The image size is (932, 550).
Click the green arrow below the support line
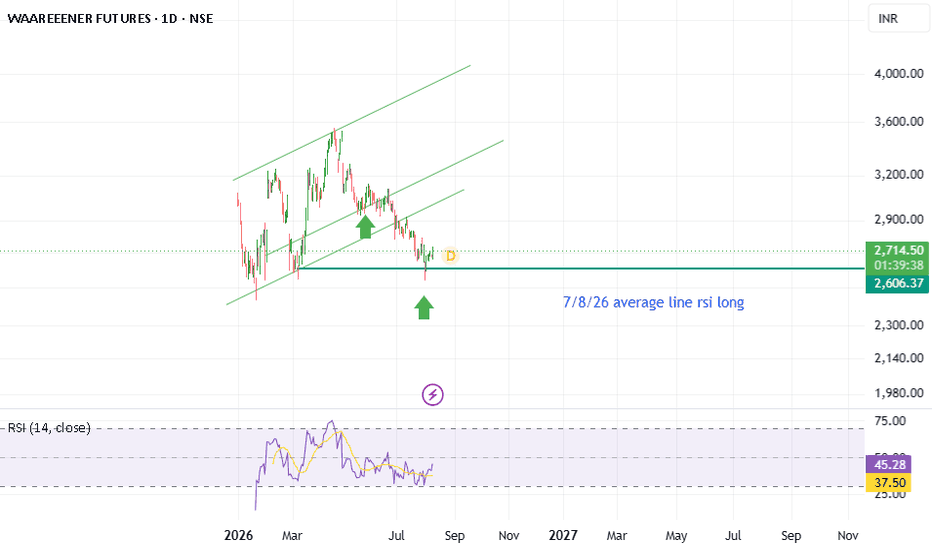click(424, 307)
